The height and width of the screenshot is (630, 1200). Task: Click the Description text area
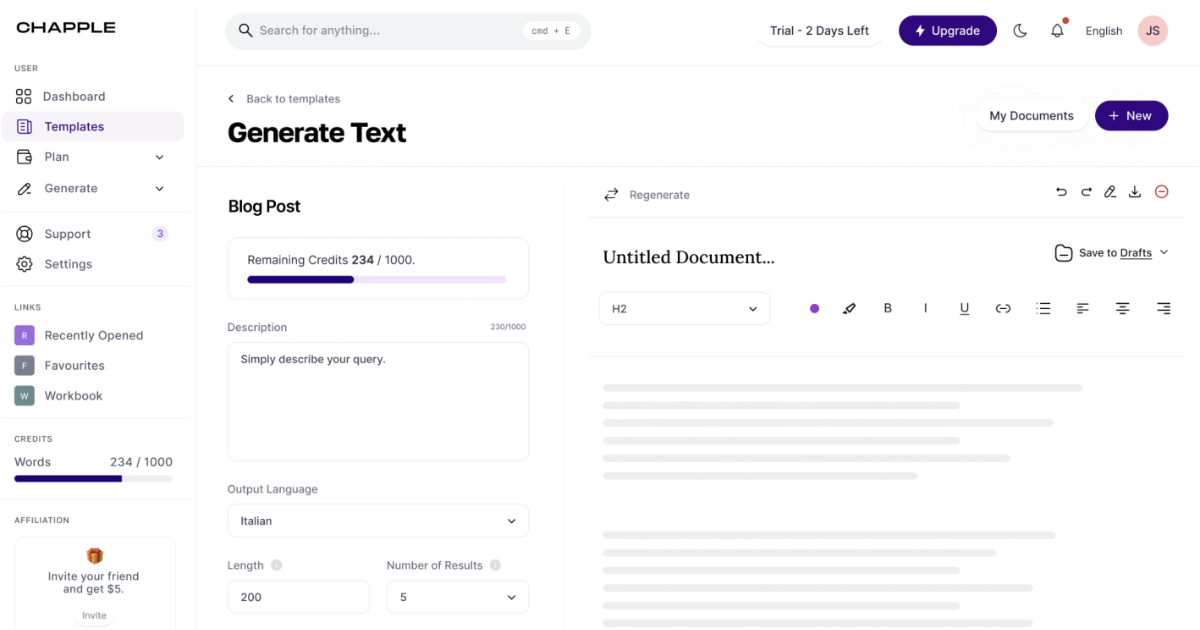pyautogui.click(x=378, y=401)
